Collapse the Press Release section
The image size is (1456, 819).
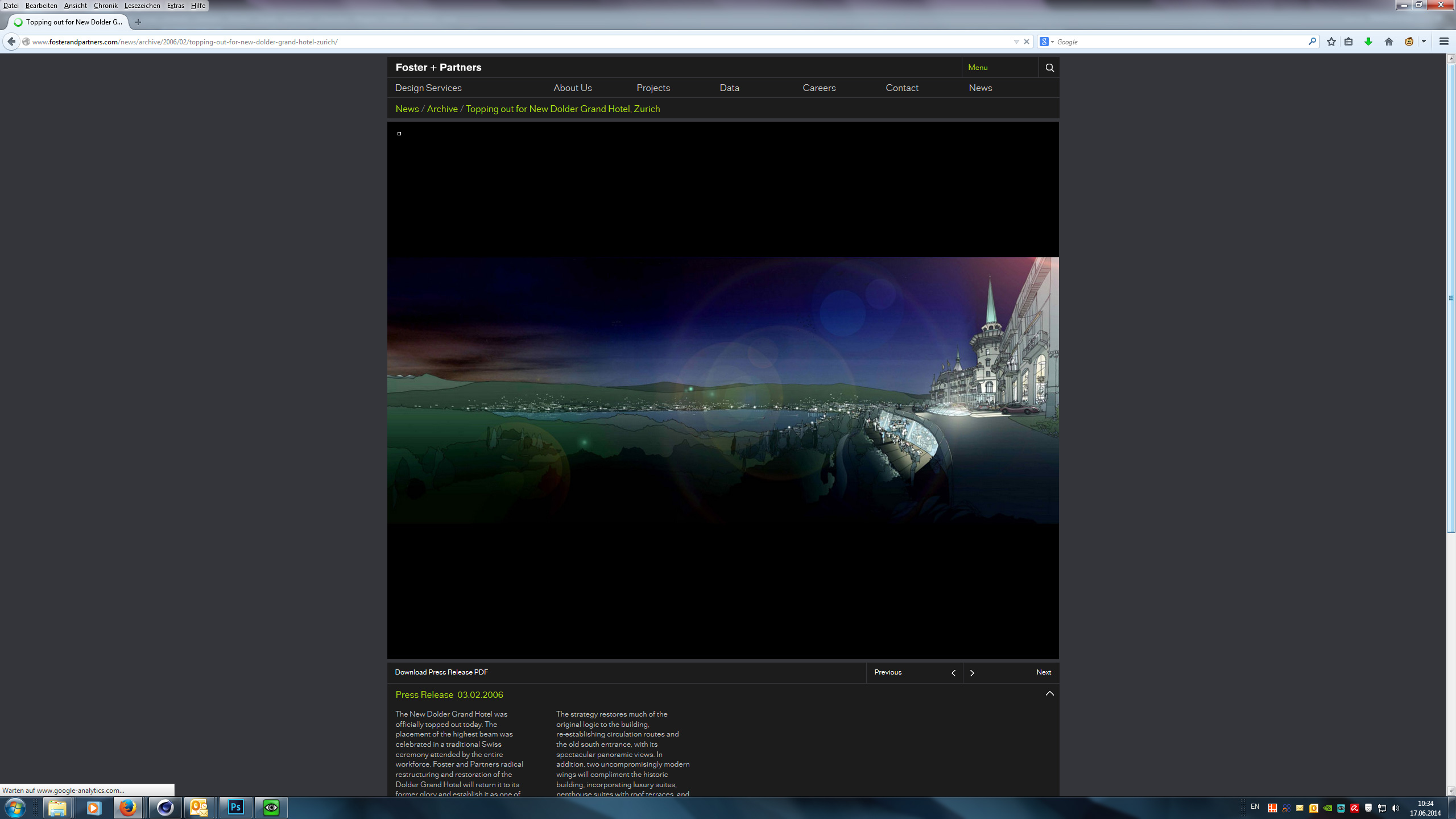[x=1049, y=693]
